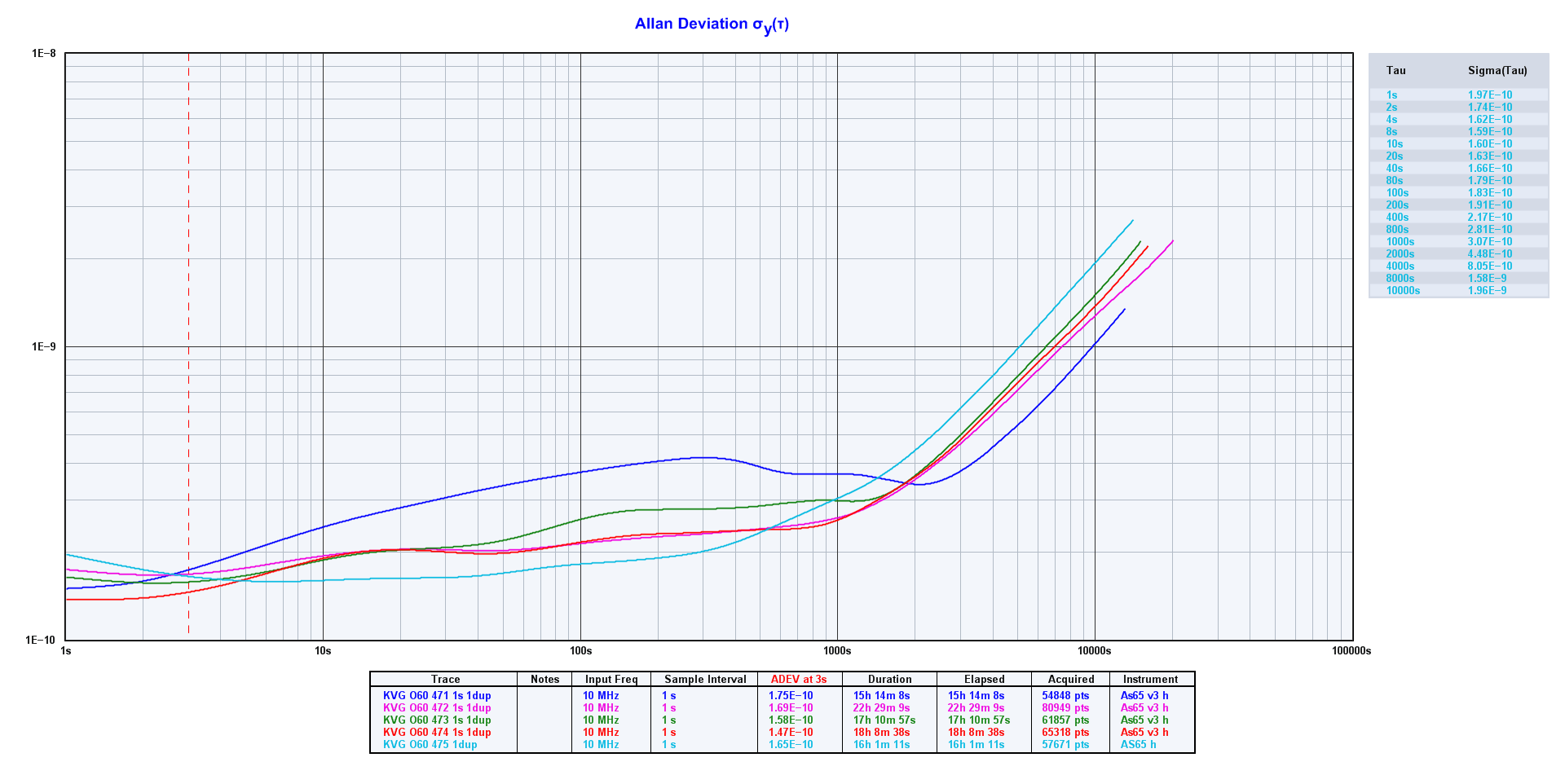The width and height of the screenshot is (1565, 784).
Task: Click ADEV value 1.58E−10
Action: click(x=791, y=720)
